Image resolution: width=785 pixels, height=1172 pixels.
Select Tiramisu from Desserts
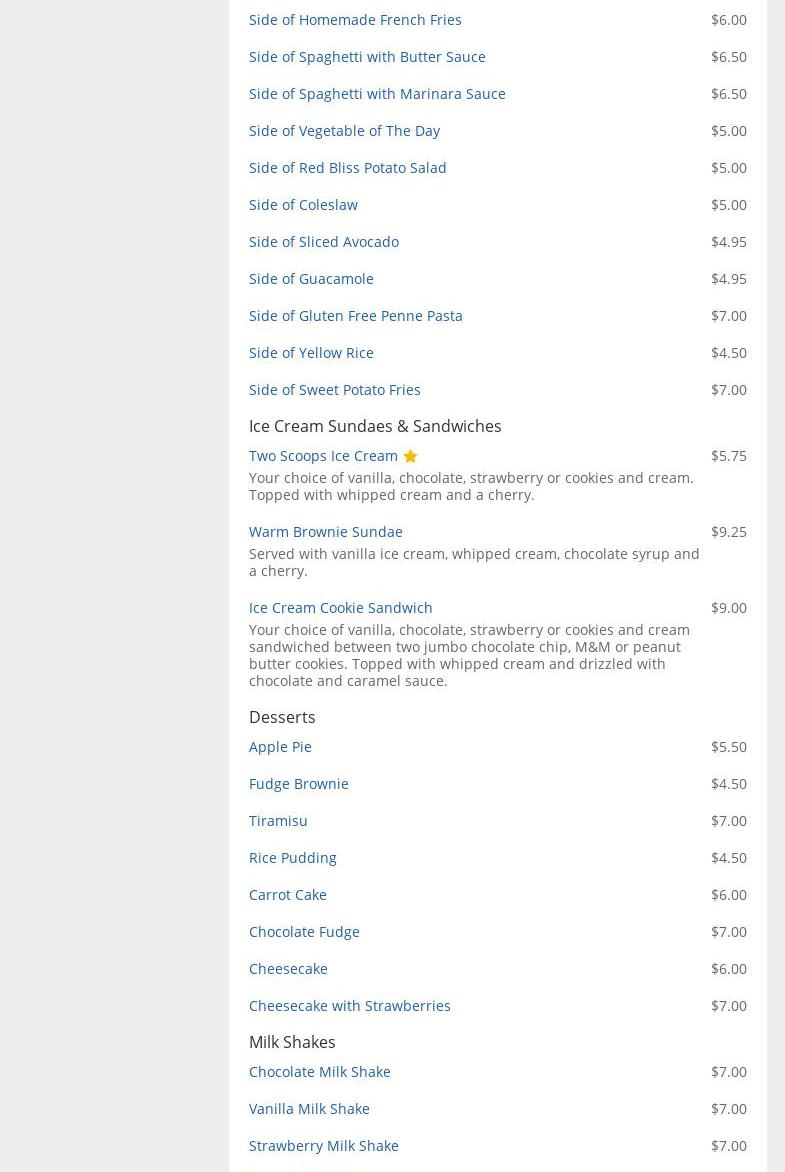(278, 821)
